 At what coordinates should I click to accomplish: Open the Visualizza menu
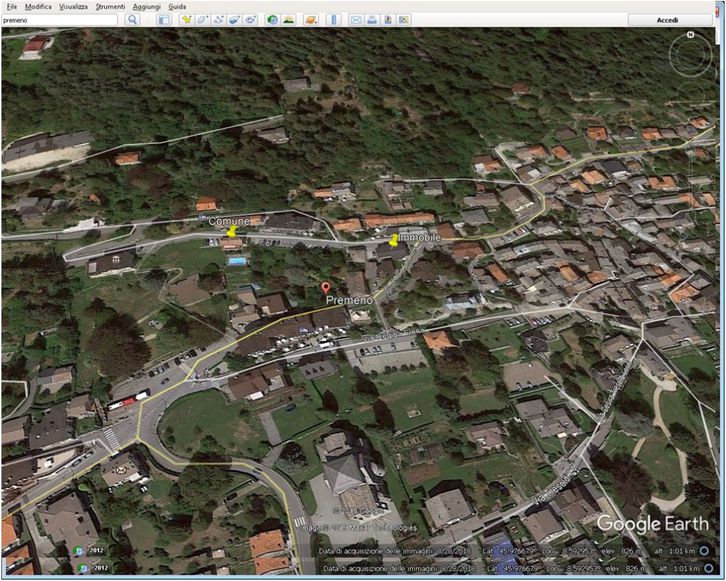[x=73, y=6]
